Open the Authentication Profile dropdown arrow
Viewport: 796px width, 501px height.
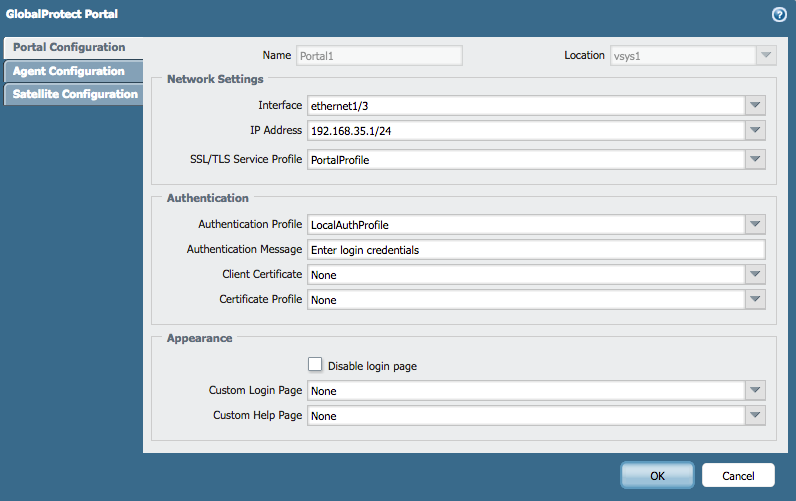pyautogui.click(x=755, y=225)
